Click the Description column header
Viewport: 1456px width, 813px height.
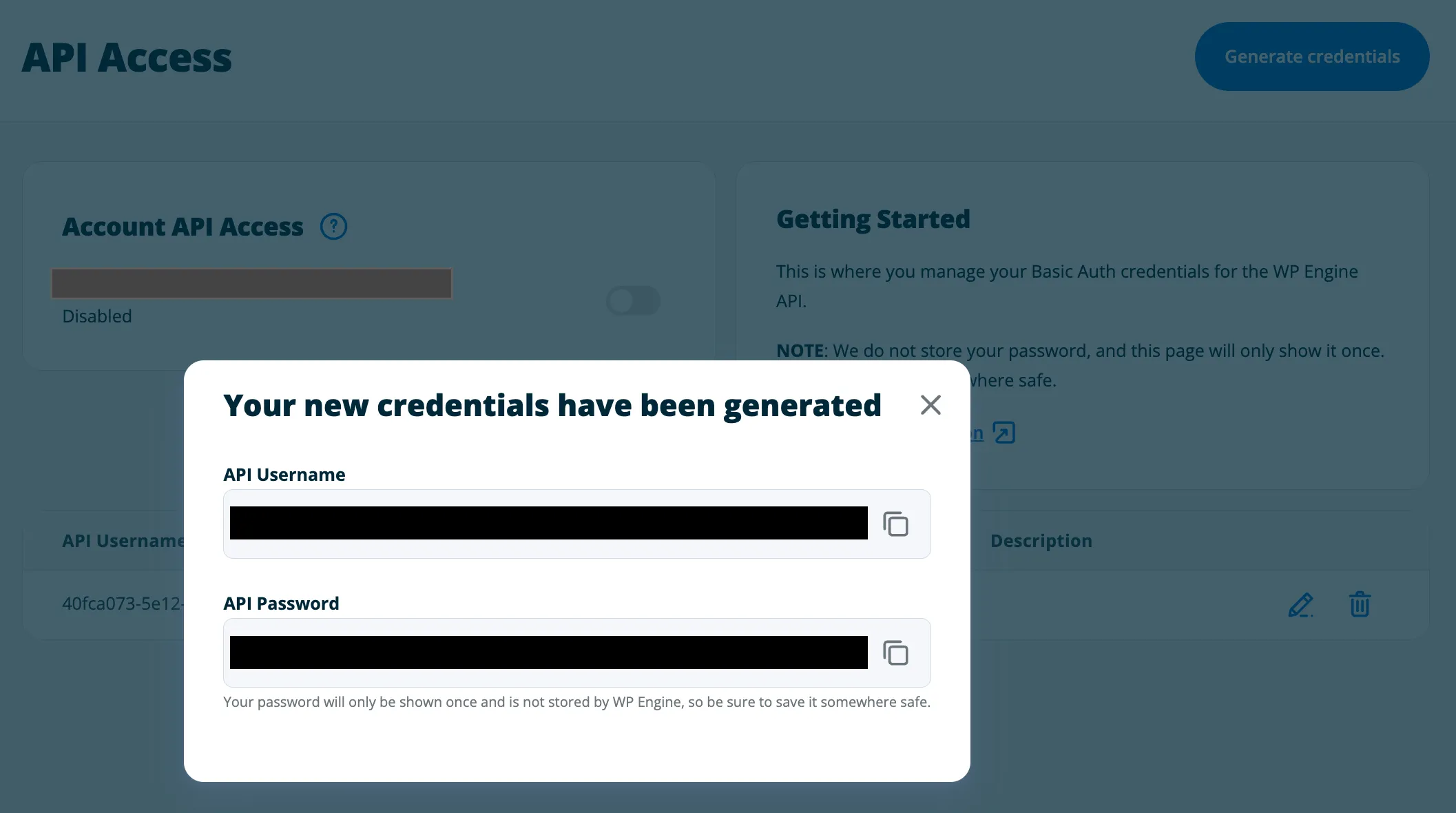click(1041, 541)
